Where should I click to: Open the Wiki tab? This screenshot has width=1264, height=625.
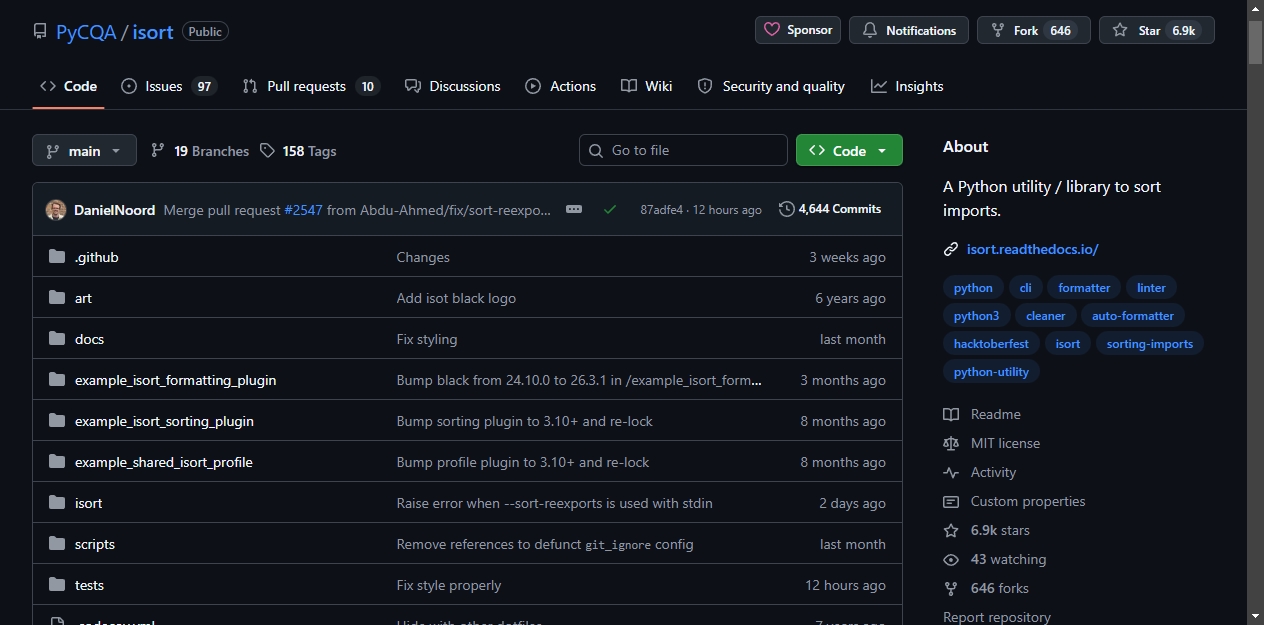click(x=646, y=86)
